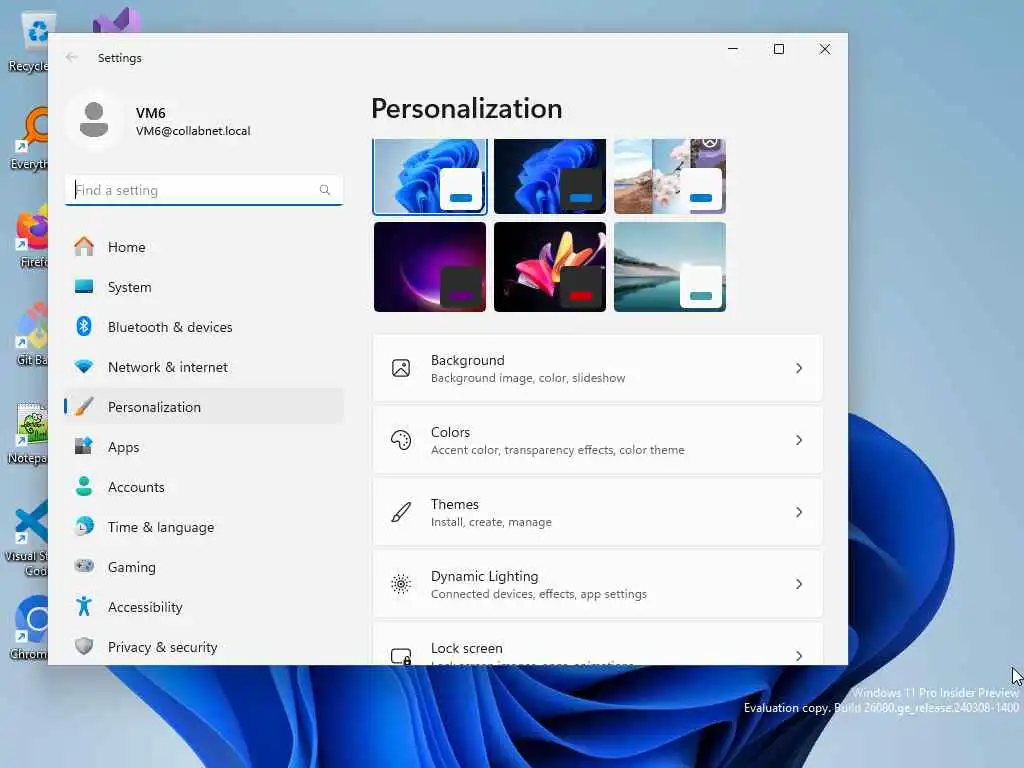Select the Windows light bloom theme

tap(430, 176)
